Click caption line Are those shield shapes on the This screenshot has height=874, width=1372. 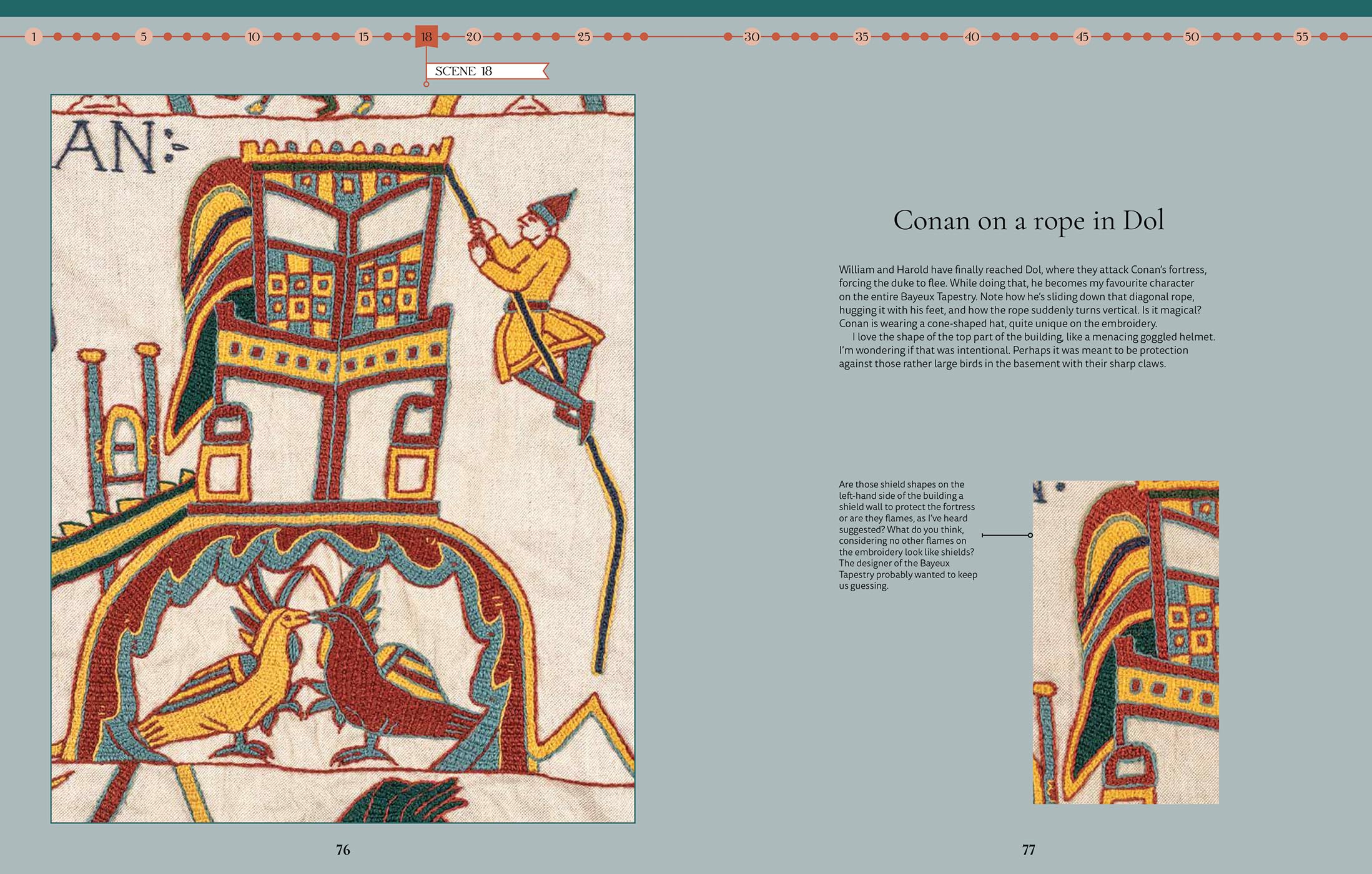click(x=901, y=484)
